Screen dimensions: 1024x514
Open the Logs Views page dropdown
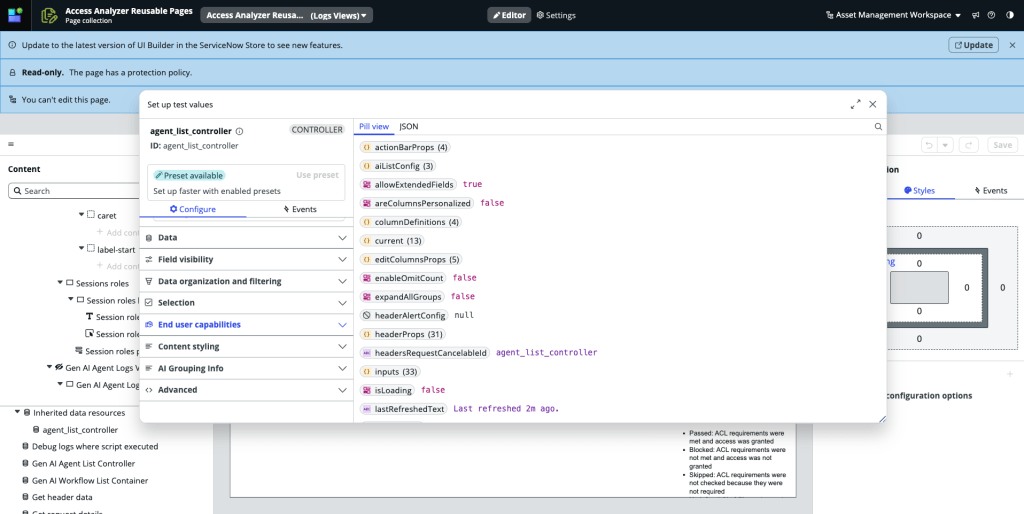tap(286, 15)
